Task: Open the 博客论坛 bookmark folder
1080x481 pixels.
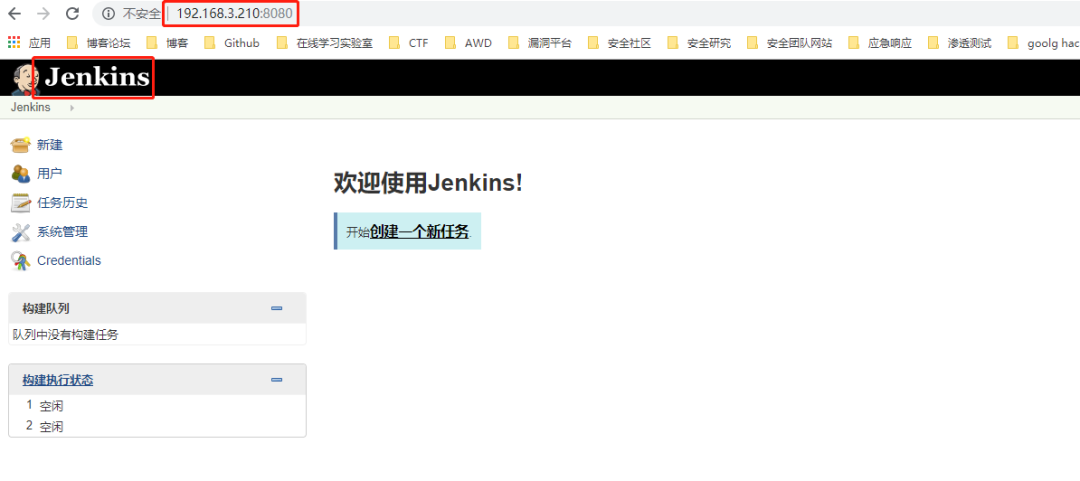Action: click(x=98, y=43)
